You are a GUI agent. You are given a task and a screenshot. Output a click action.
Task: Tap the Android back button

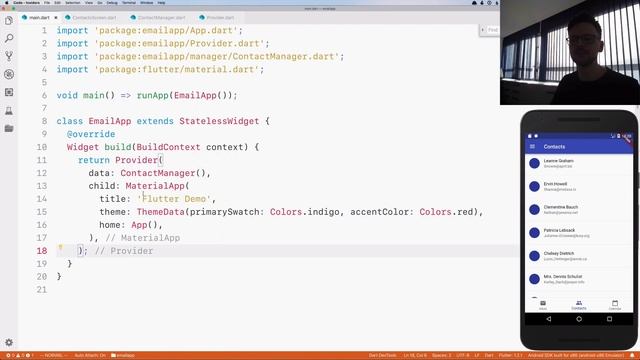tap(549, 319)
